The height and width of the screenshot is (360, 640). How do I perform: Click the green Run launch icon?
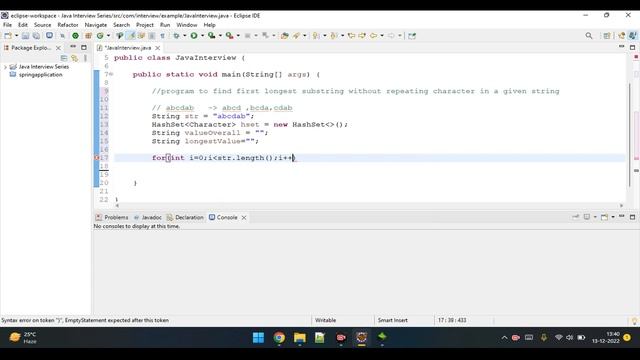pyautogui.click(x=194, y=36)
